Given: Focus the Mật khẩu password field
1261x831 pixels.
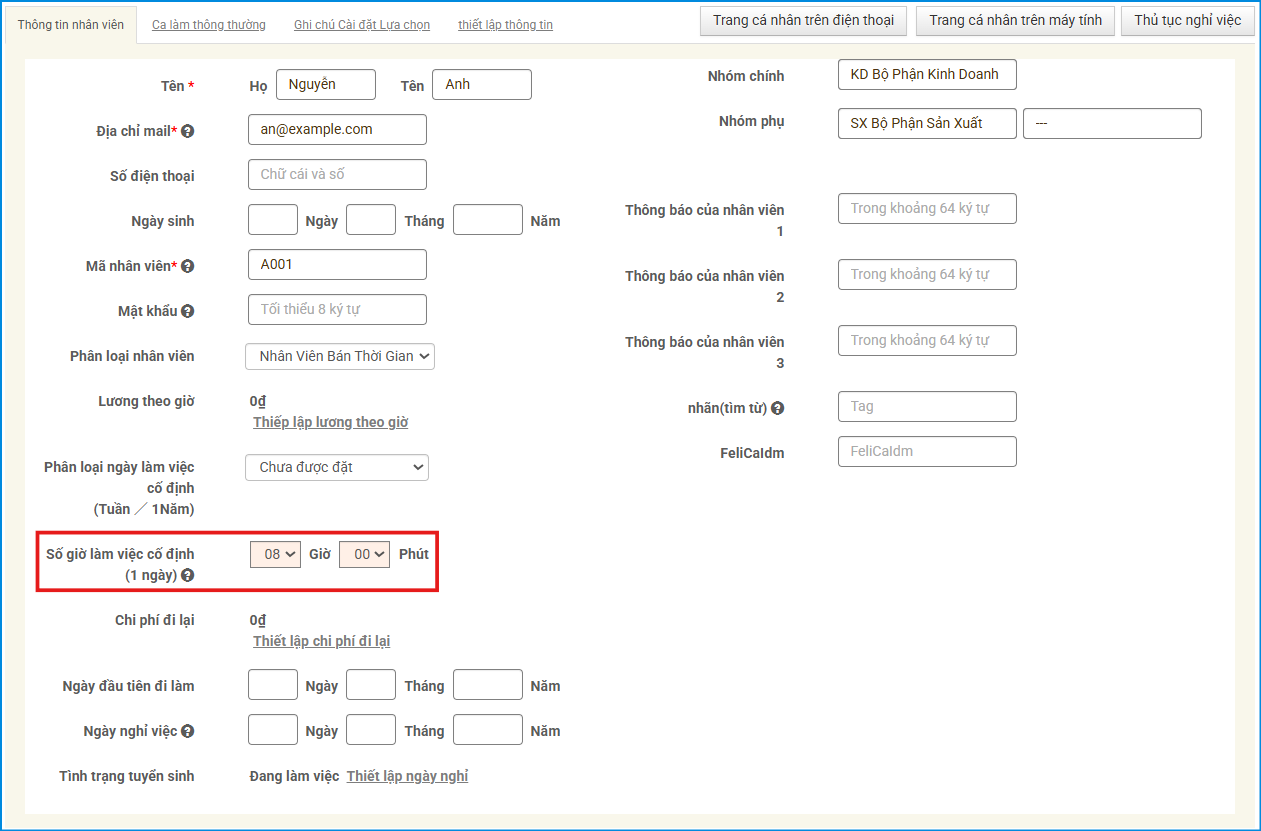Looking at the screenshot, I should [x=337, y=309].
